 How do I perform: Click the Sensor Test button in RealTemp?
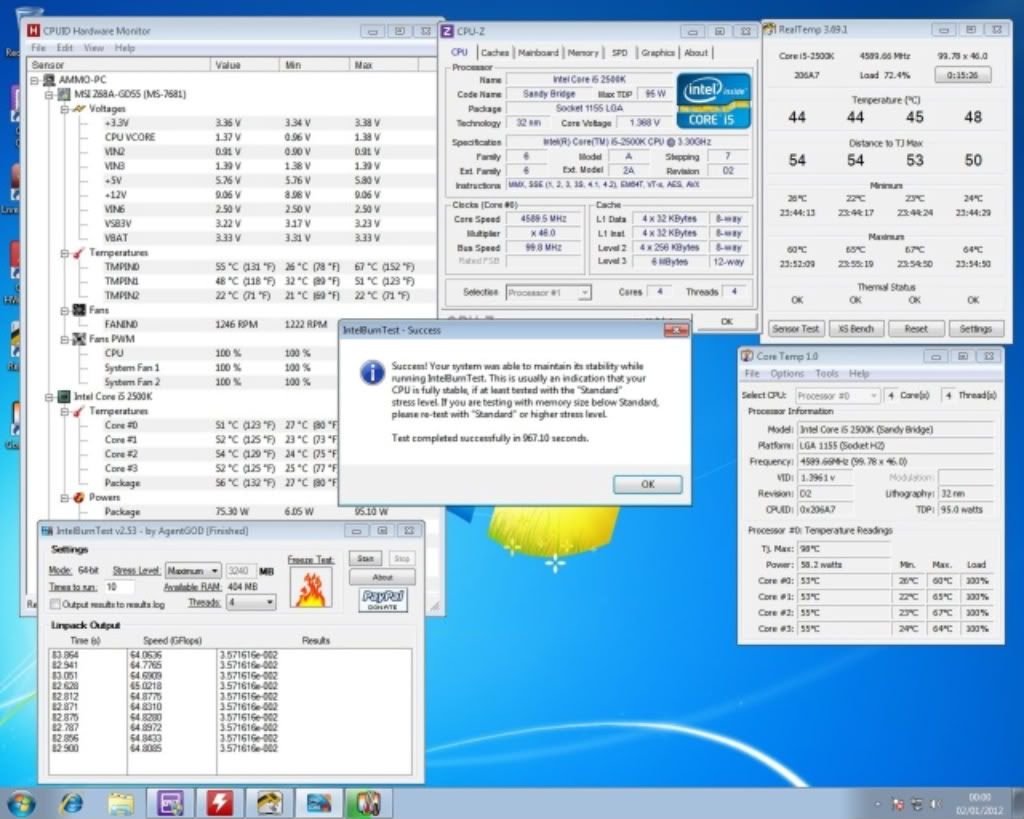[797, 328]
